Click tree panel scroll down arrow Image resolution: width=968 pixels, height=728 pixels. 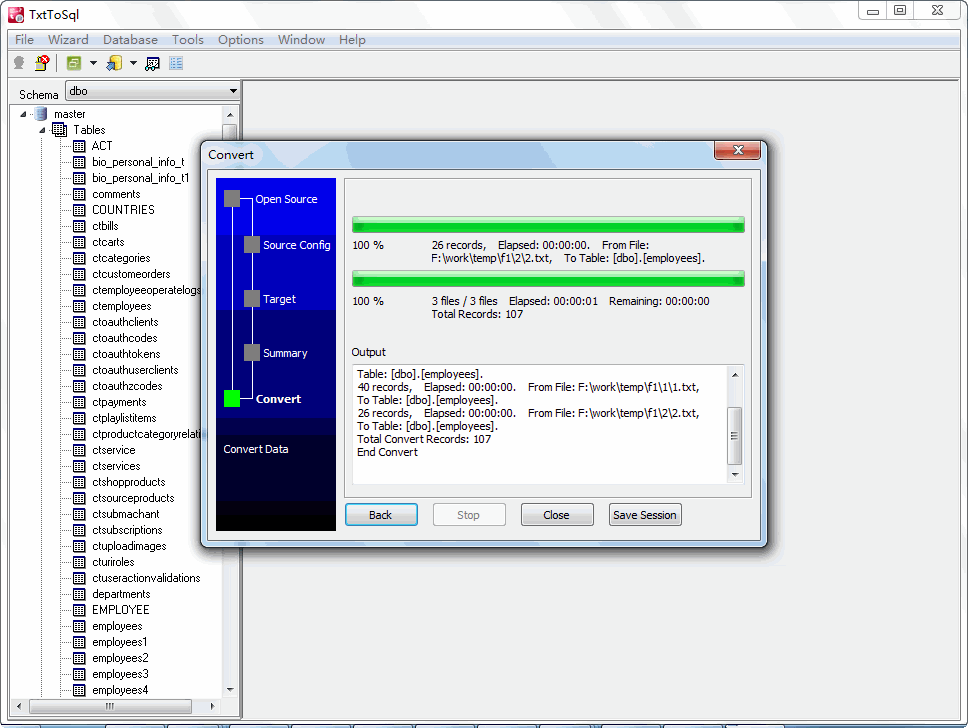coord(230,690)
